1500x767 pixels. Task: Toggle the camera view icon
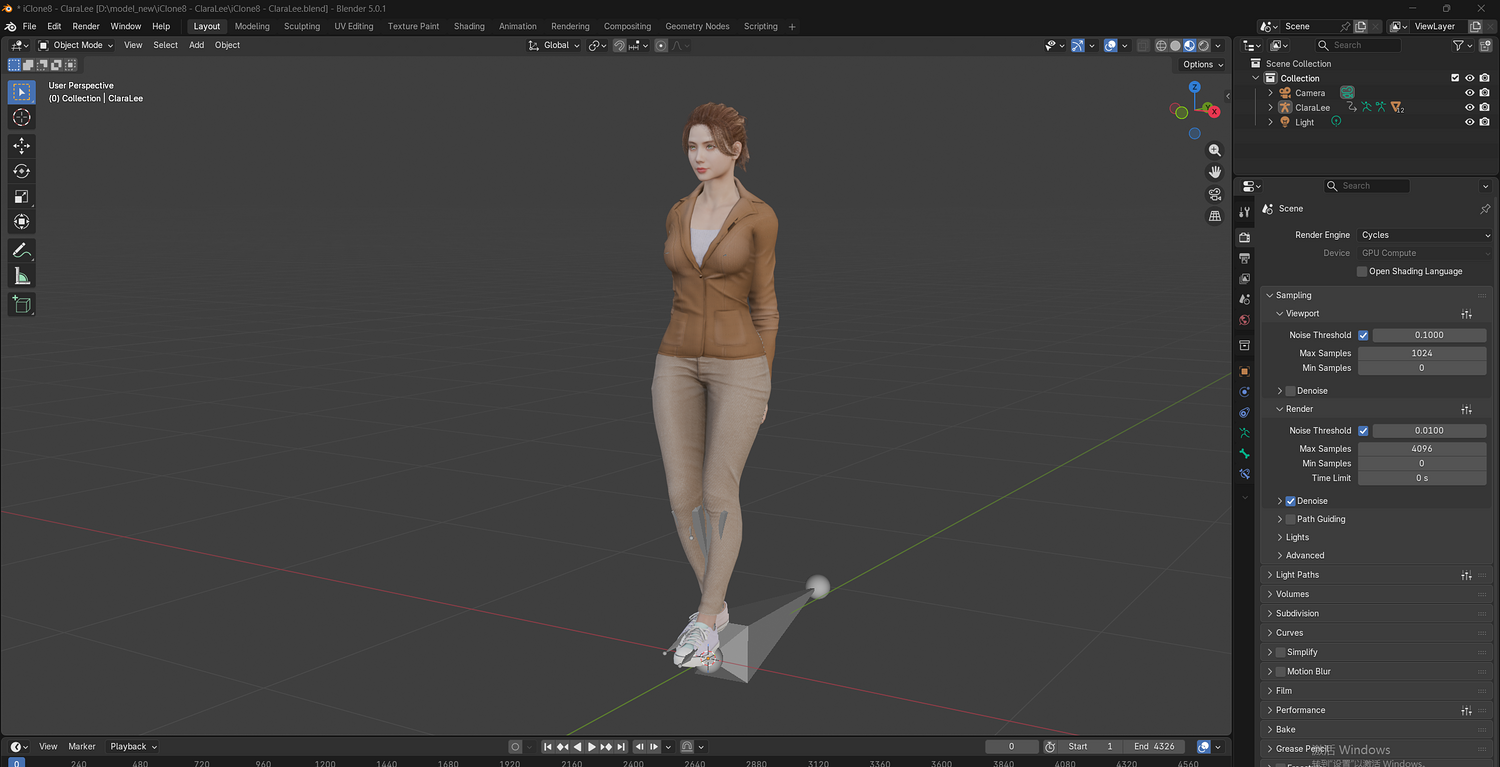pyautogui.click(x=1215, y=194)
